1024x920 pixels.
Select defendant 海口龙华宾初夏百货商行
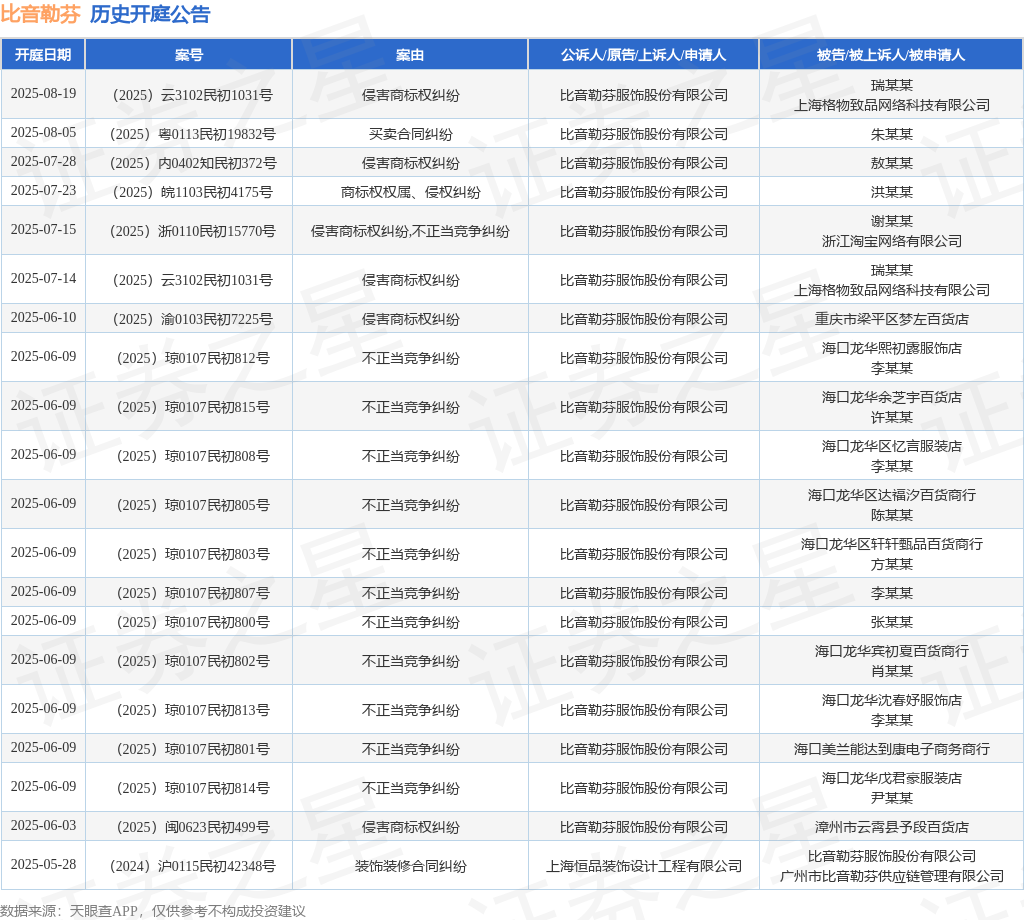pyautogui.click(x=891, y=651)
